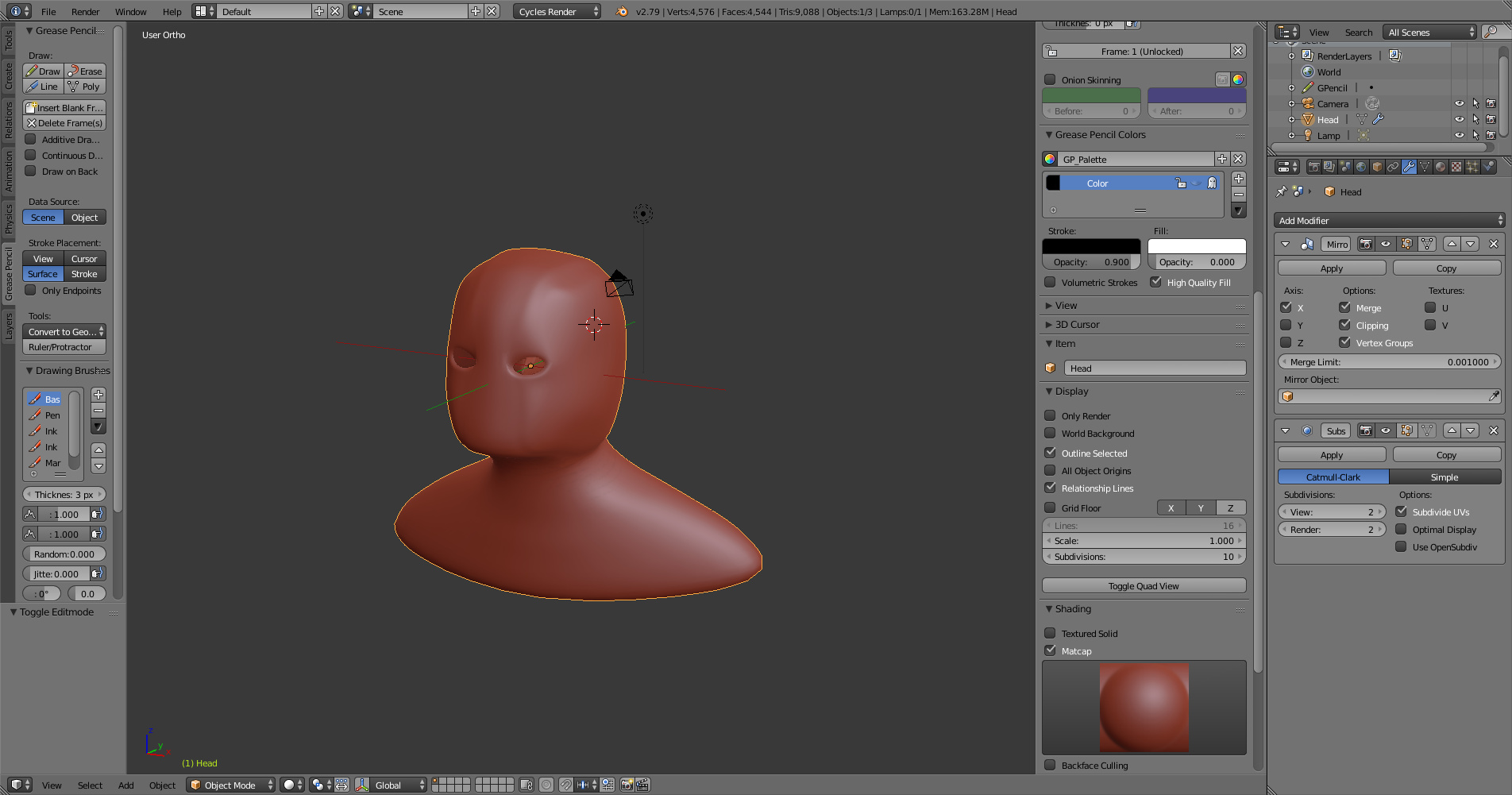Open the Render menu in the top bar
The width and height of the screenshot is (1512, 795).
click(85, 11)
